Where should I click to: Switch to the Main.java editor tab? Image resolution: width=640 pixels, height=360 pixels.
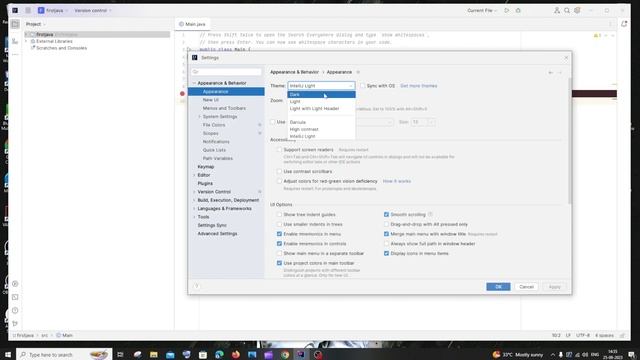(x=192, y=24)
